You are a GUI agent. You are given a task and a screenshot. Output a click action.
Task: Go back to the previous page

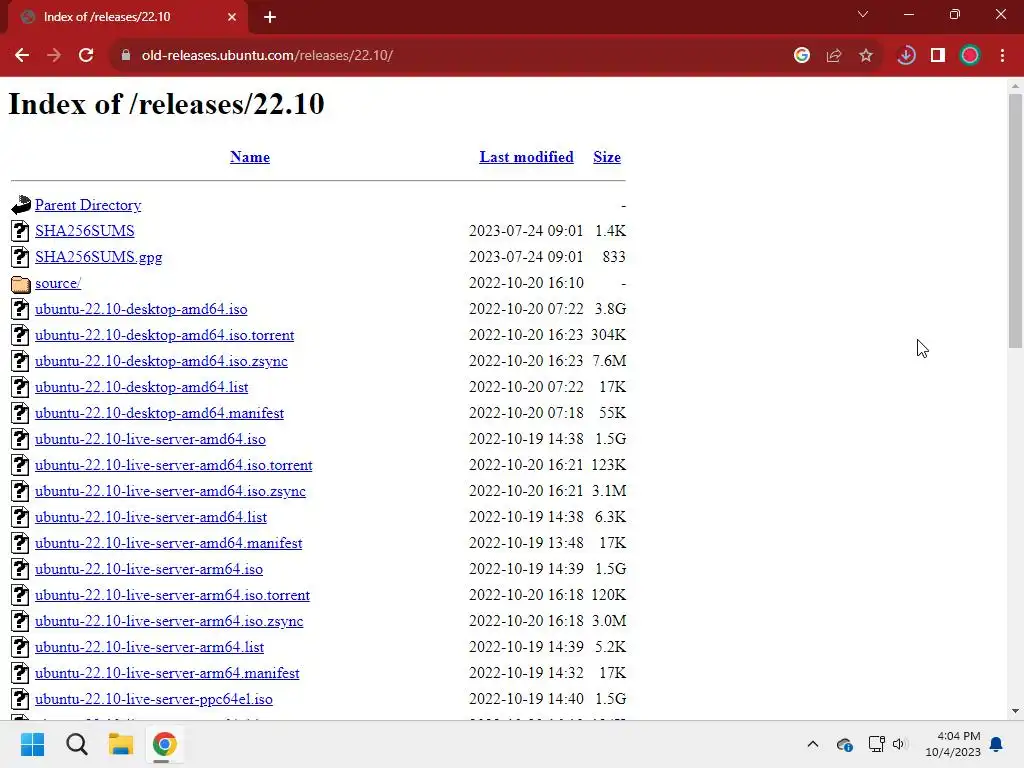pos(22,56)
